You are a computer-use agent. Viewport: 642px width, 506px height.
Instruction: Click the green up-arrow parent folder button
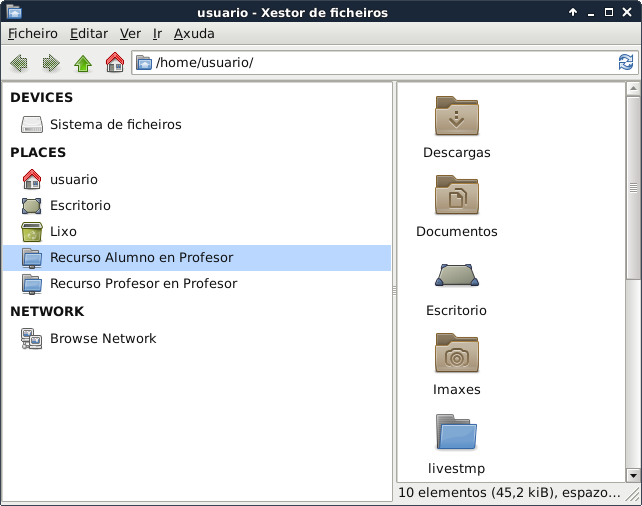(83, 63)
